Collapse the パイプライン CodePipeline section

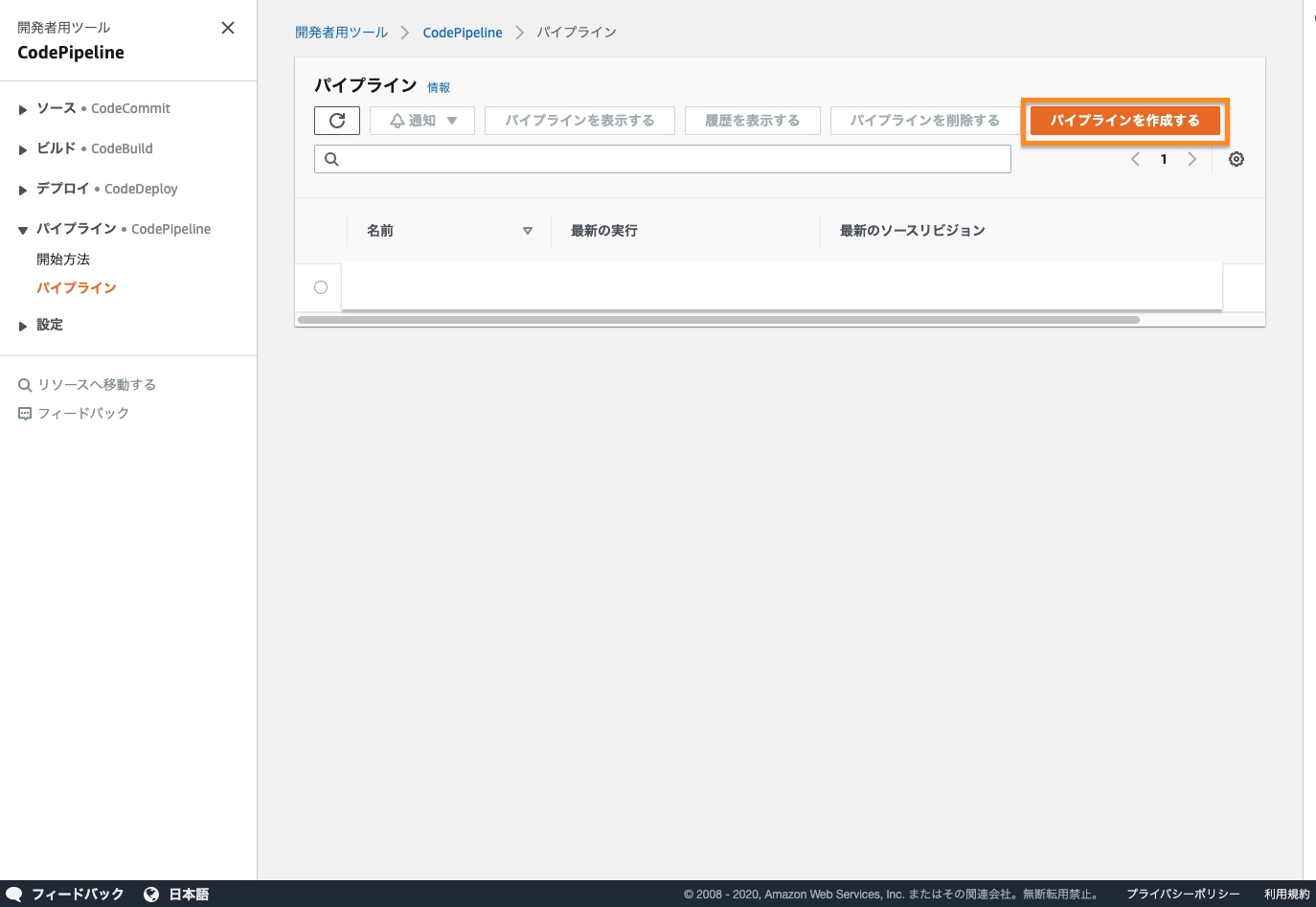[23, 230]
